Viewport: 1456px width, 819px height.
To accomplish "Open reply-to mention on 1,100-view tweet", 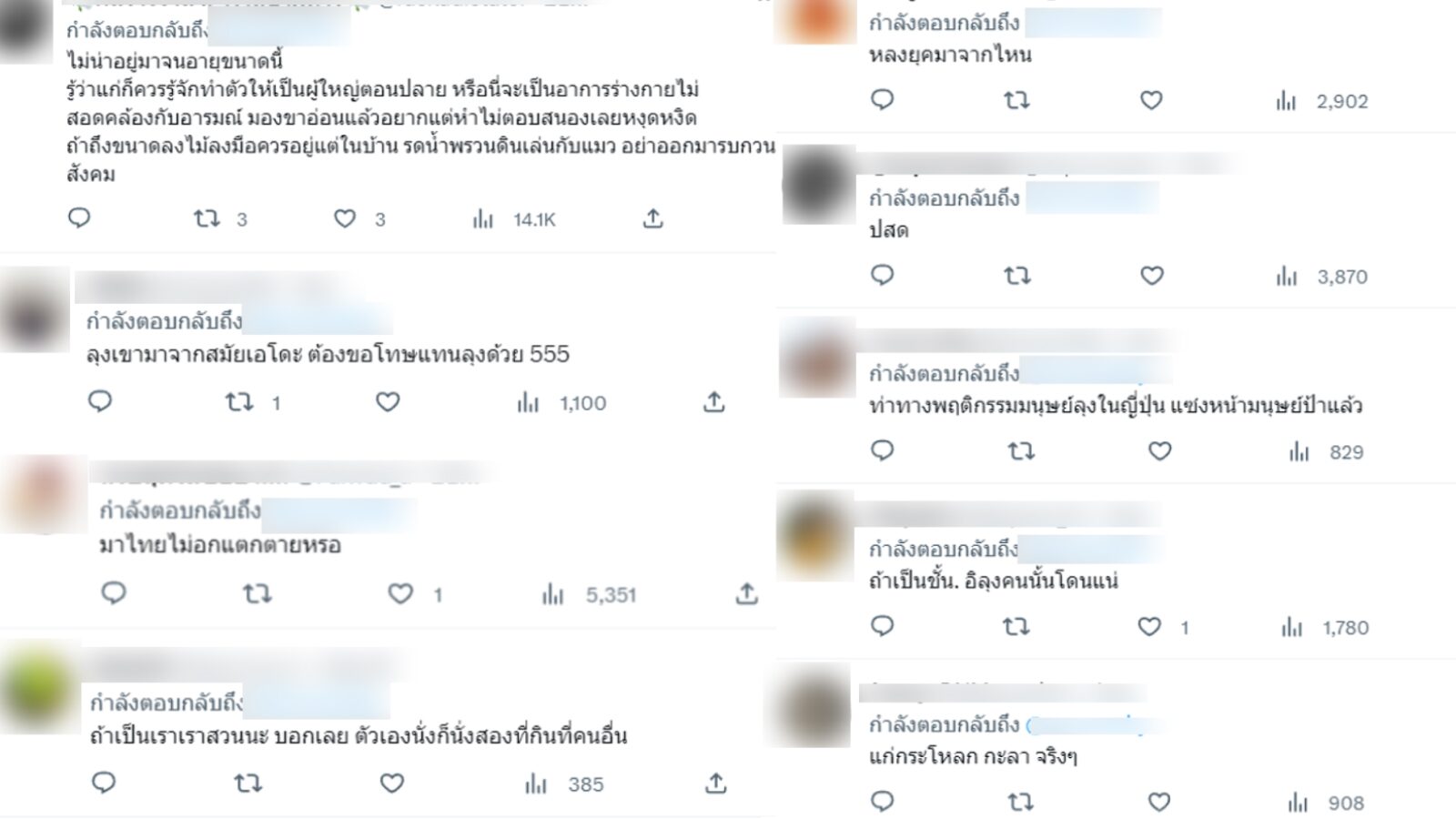I will coord(318,320).
